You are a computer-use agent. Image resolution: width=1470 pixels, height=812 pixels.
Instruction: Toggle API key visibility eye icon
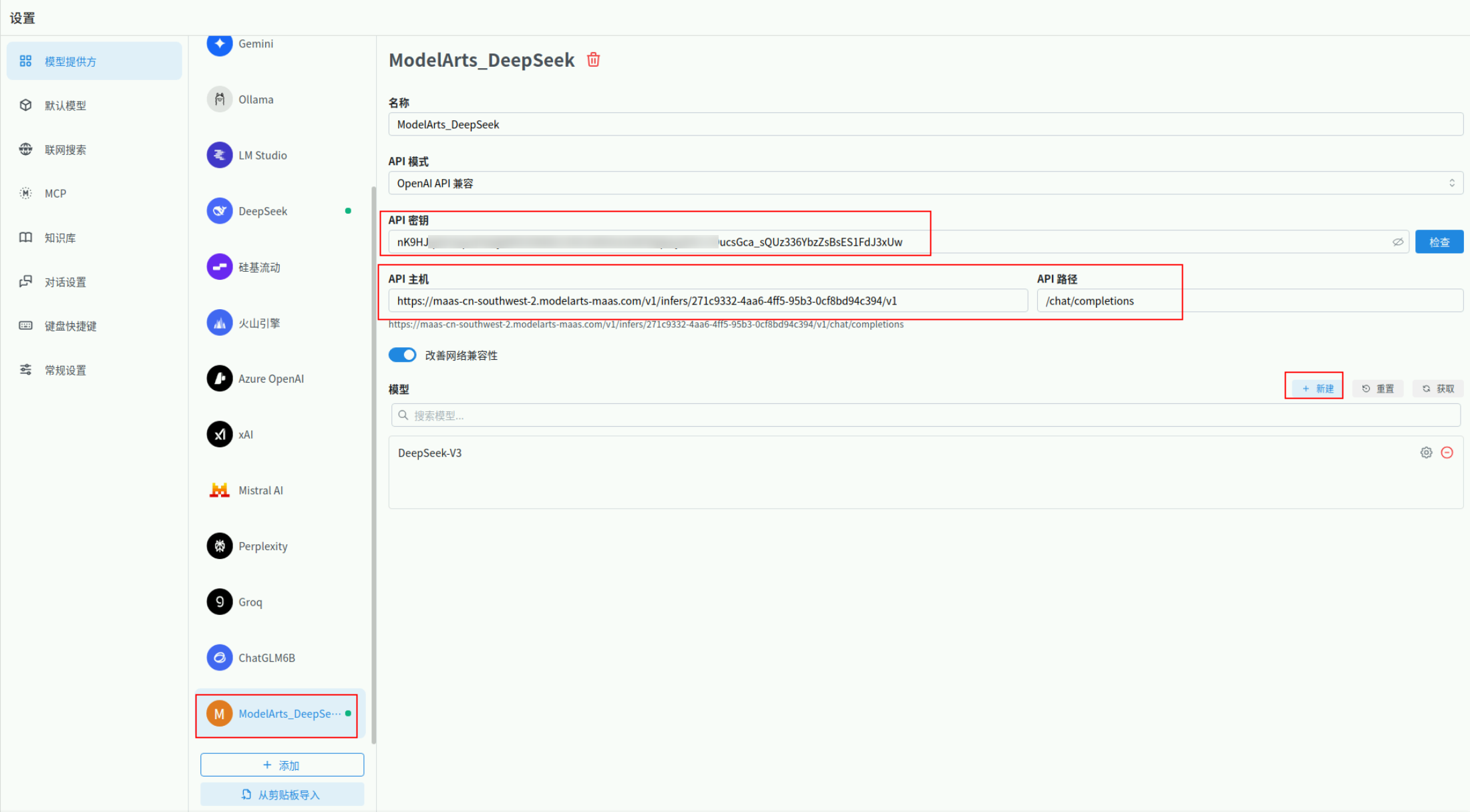click(x=1397, y=242)
